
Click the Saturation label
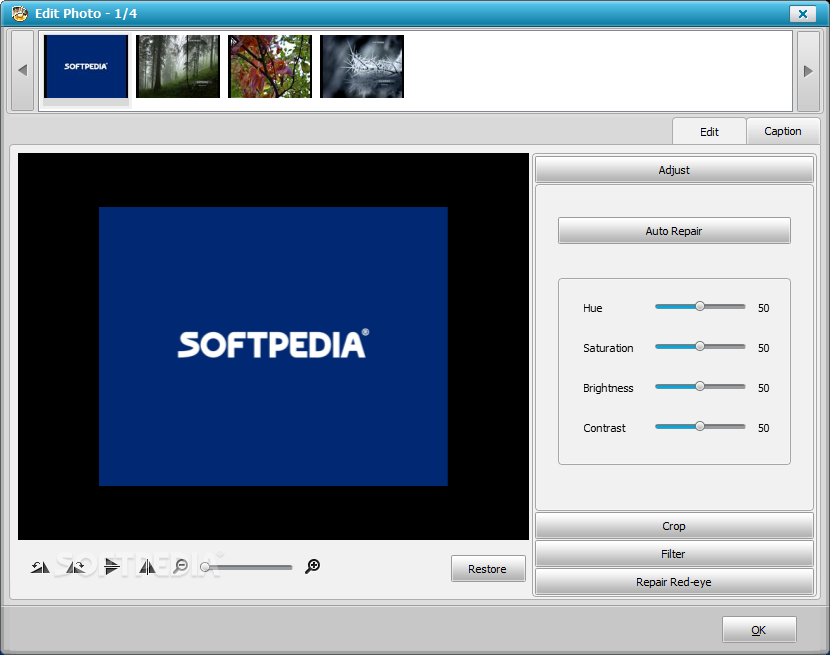pyautogui.click(x=608, y=348)
